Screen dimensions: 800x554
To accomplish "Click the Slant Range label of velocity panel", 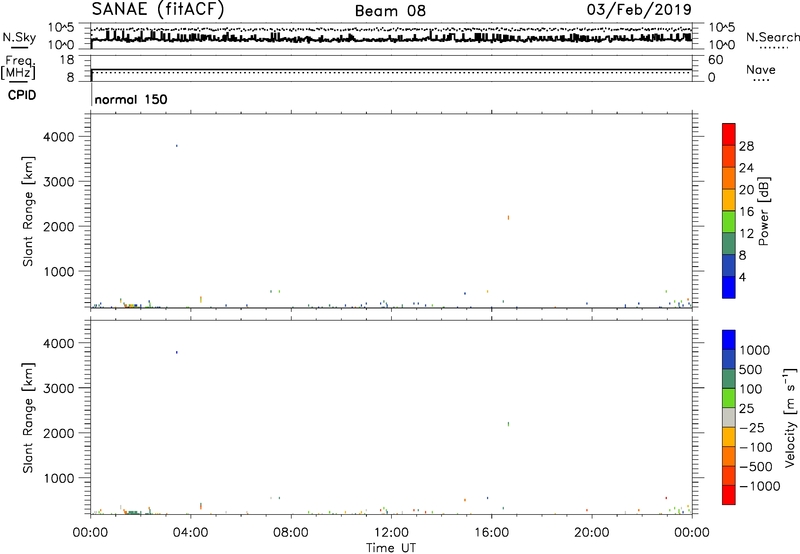I will 28,418.
